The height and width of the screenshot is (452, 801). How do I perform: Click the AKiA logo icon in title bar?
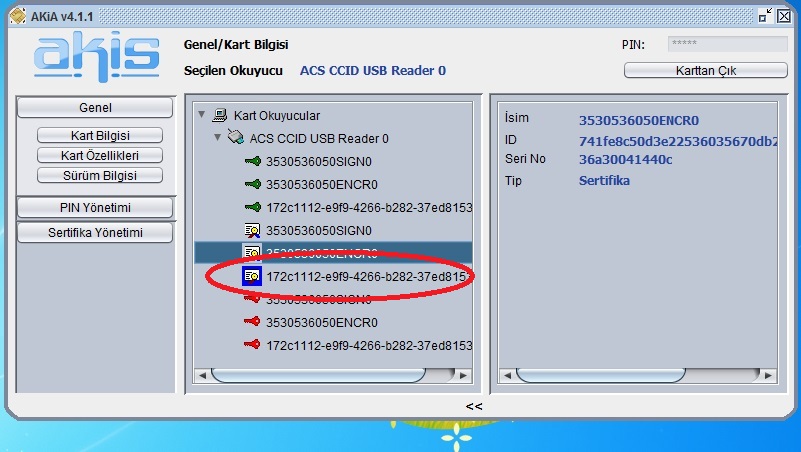(17, 14)
